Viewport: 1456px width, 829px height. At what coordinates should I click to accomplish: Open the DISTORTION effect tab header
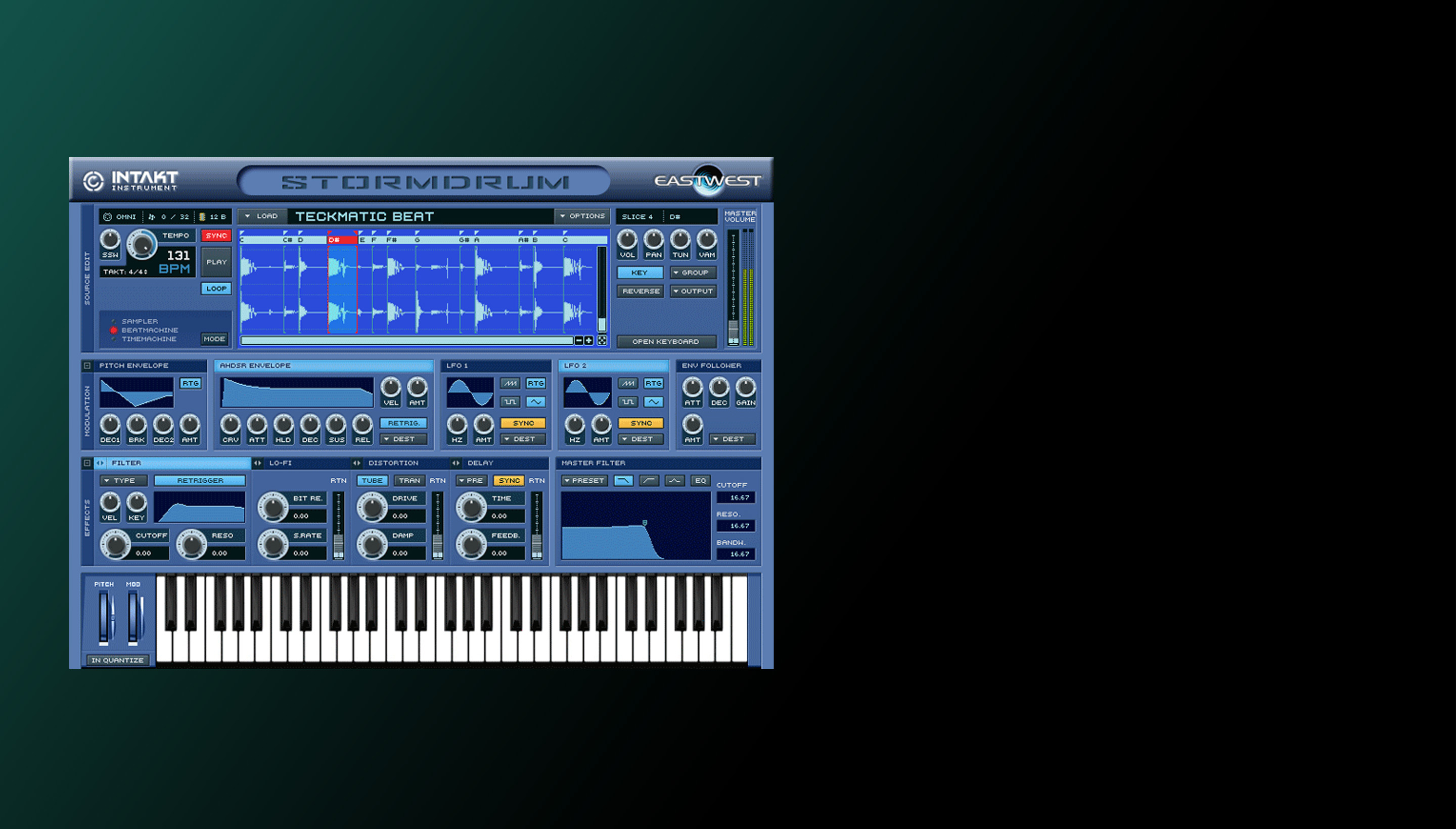(393, 463)
